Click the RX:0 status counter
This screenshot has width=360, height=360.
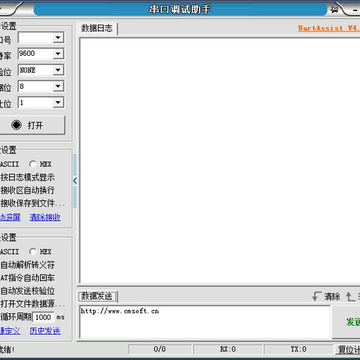[x=228, y=349]
